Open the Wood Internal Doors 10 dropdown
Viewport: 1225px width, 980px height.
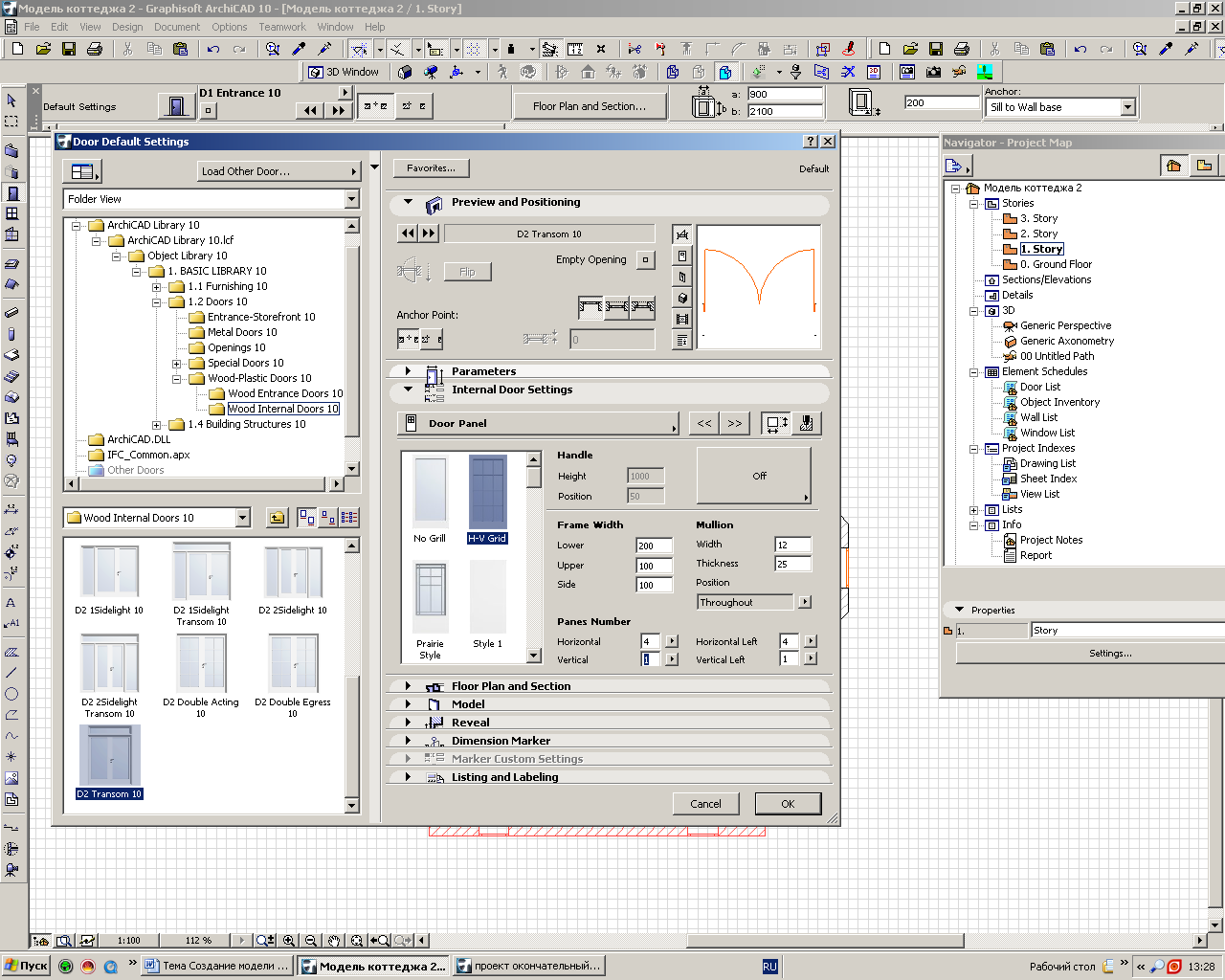pos(242,518)
